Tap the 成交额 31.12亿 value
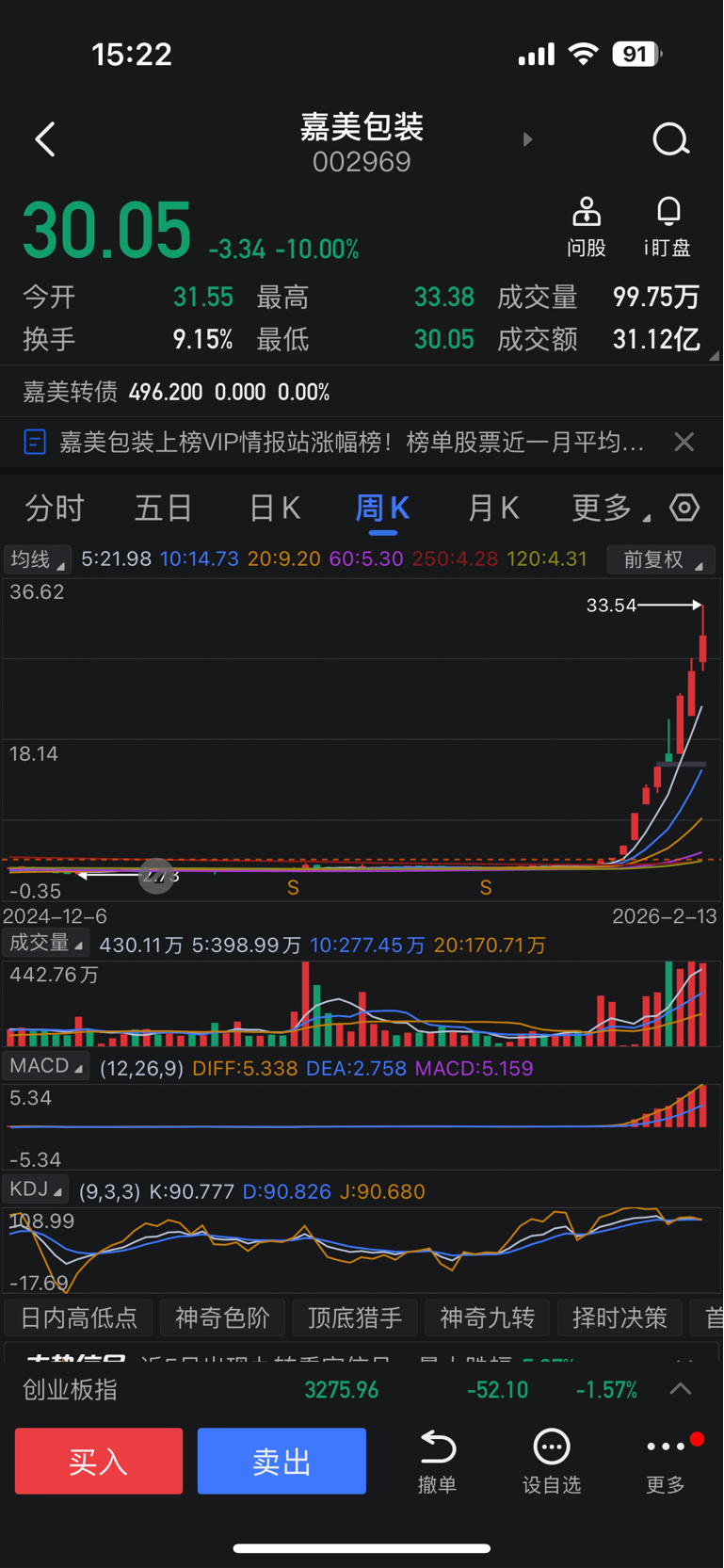The width and height of the screenshot is (724, 1568). pyautogui.click(x=656, y=339)
